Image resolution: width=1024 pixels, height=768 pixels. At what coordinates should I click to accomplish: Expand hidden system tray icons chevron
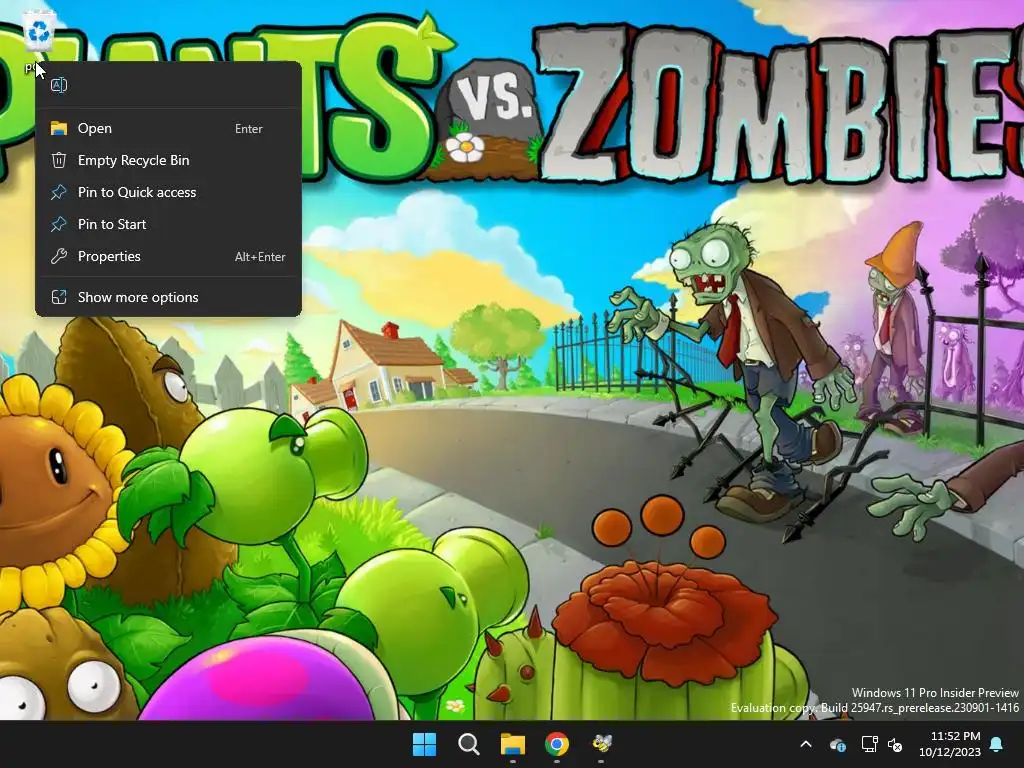(806, 744)
